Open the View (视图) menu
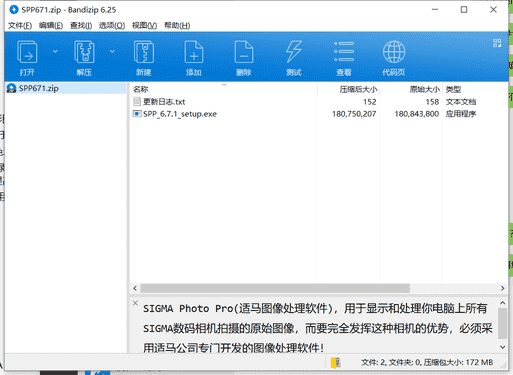Viewport: 513px width, 375px height. (x=144, y=26)
